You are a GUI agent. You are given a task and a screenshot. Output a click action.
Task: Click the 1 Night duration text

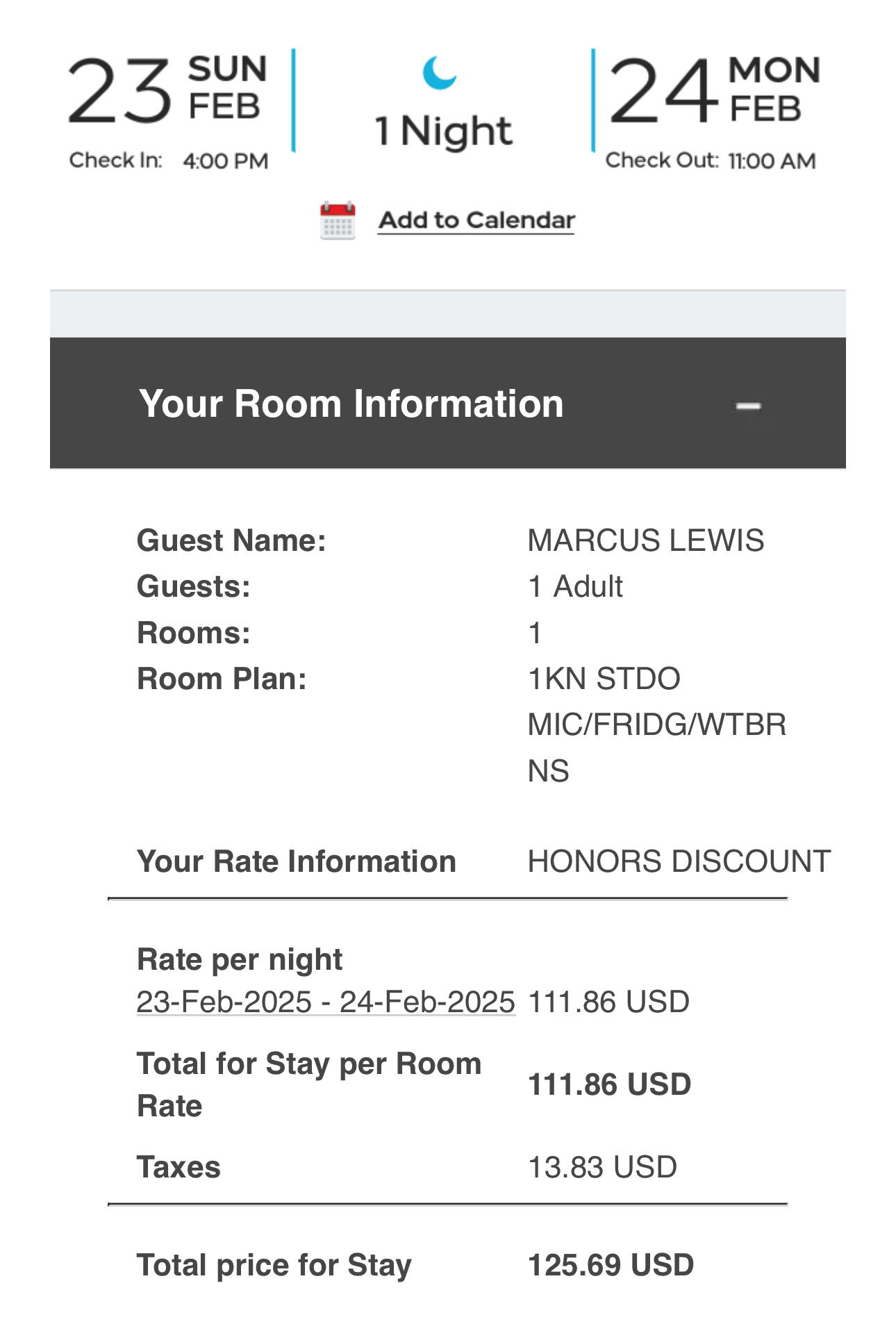(443, 131)
